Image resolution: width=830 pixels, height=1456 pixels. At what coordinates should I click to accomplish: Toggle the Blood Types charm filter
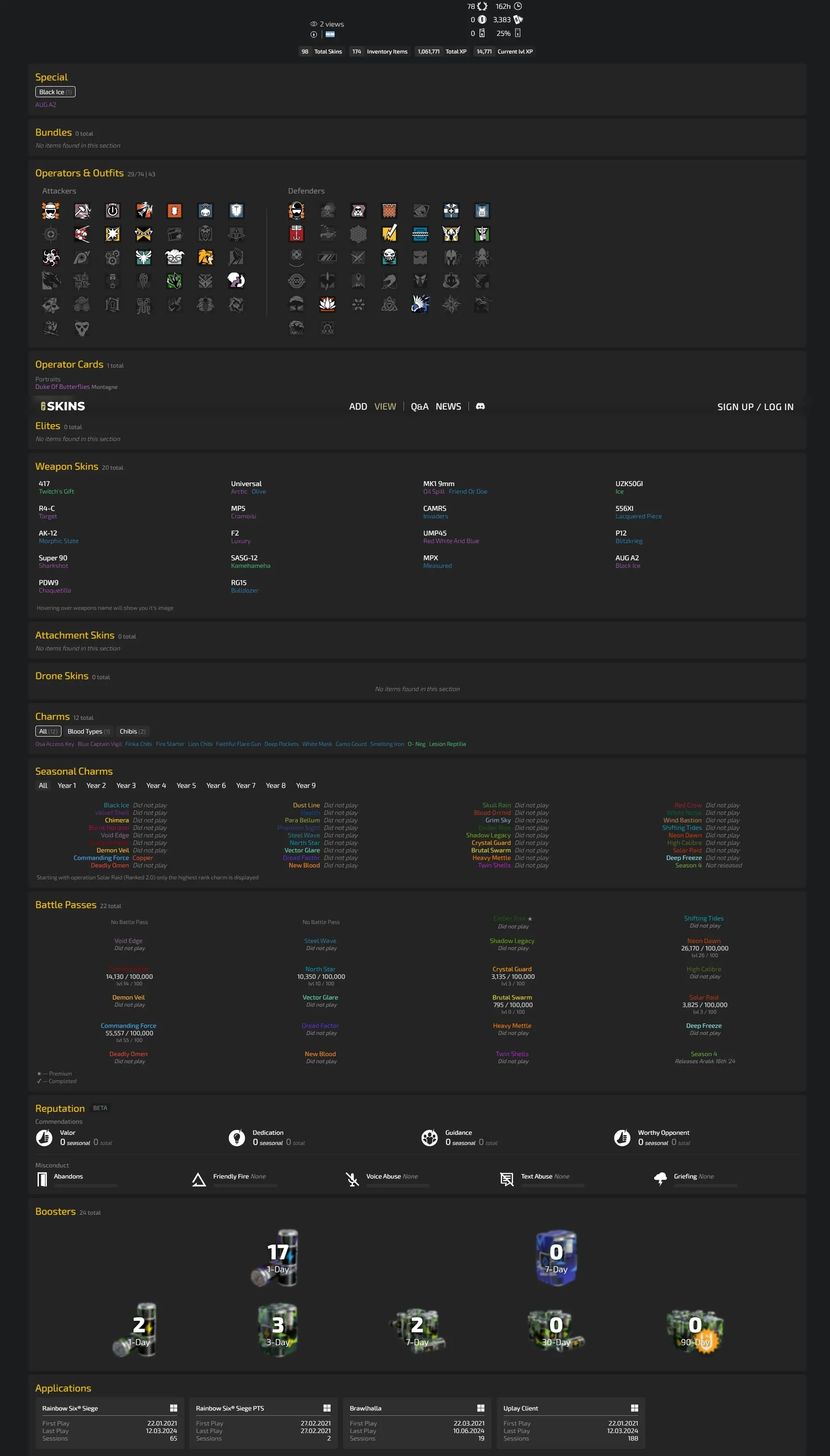coord(88,731)
